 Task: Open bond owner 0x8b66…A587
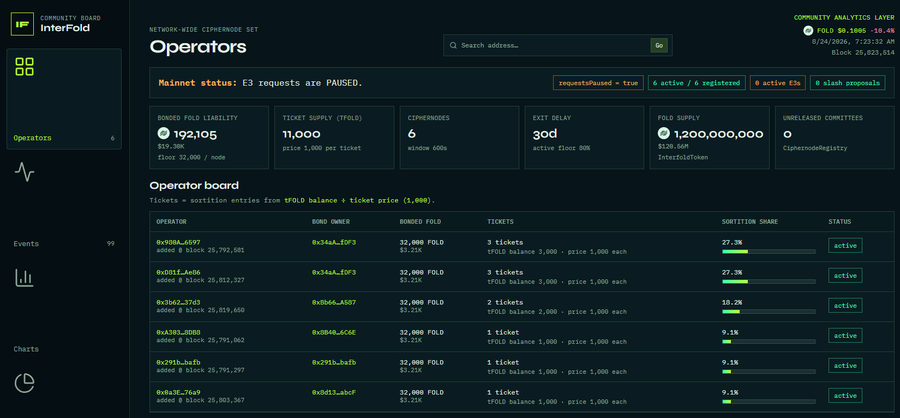[x=334, y=302]
